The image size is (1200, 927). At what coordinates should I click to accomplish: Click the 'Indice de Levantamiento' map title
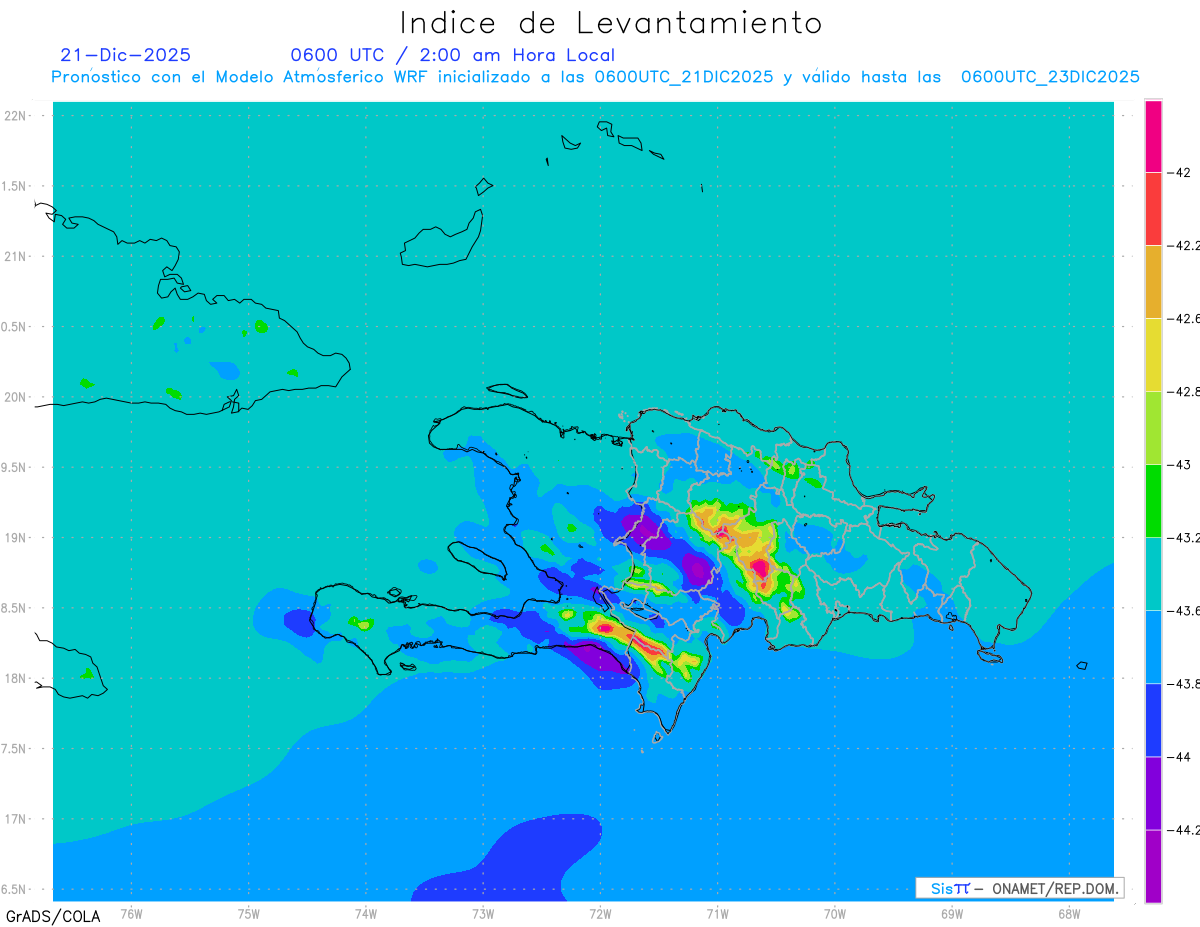tap(610, 23)
